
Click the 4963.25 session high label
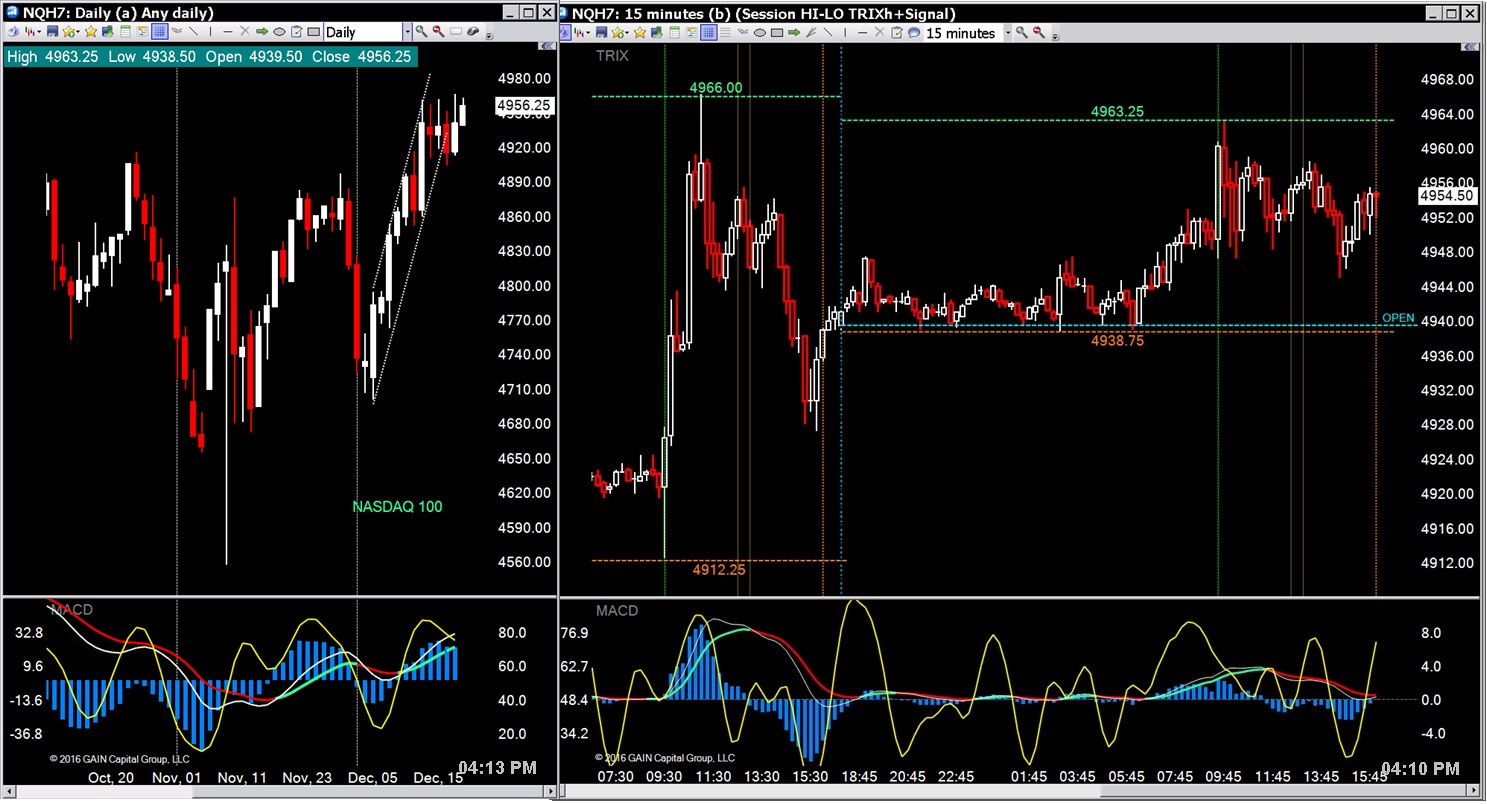click(1117, 112)
